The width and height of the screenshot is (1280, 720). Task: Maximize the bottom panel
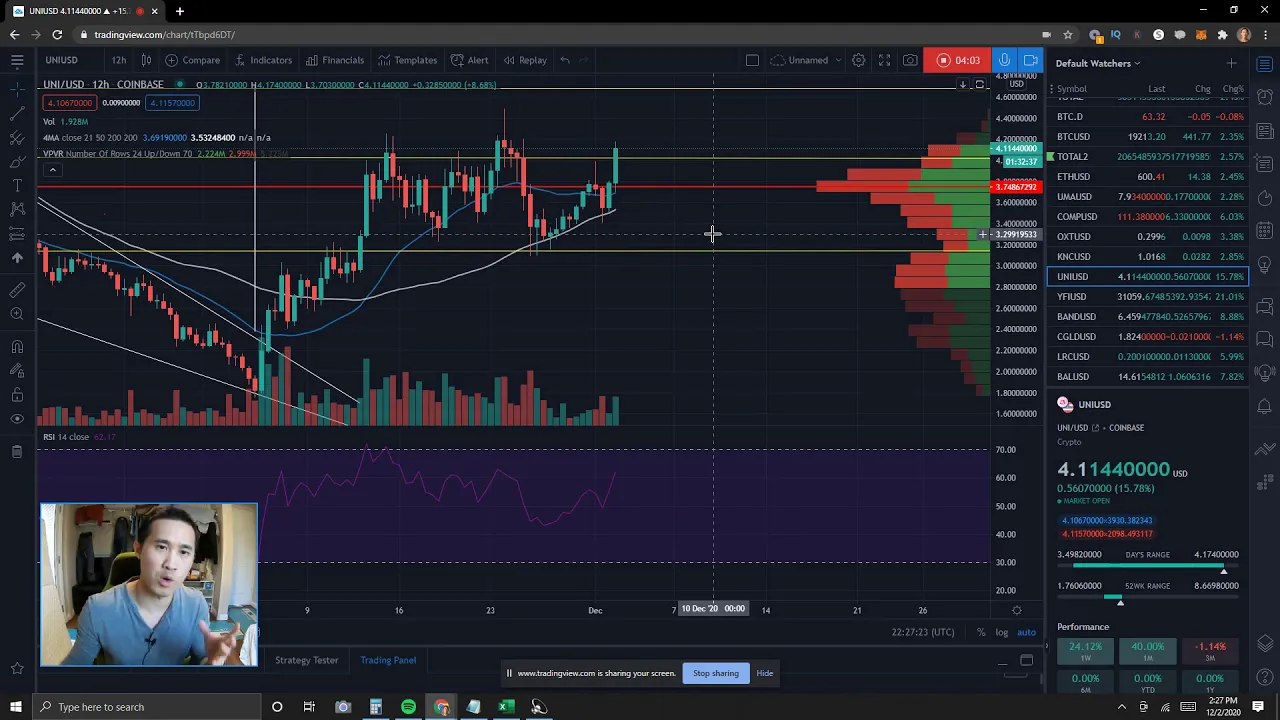[x=1026, y=660]
